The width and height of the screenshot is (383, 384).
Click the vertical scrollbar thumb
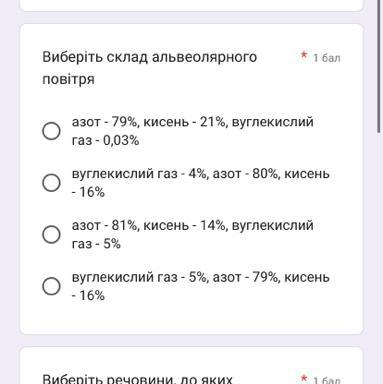pos(379,67)
